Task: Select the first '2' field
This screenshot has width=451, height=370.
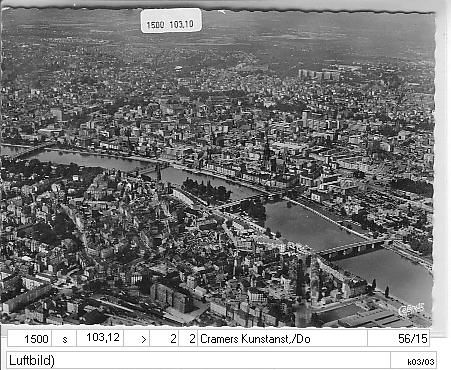Action: pos(164,339)
